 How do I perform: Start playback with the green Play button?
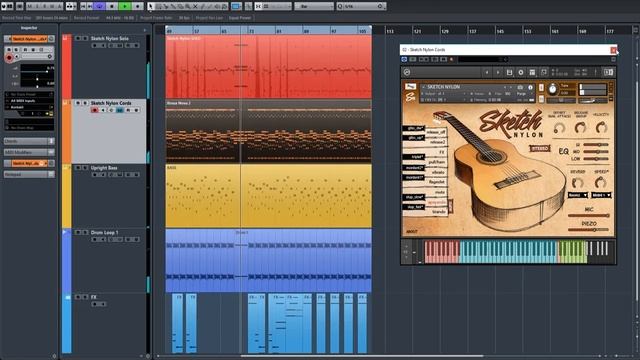pos(125,6)
